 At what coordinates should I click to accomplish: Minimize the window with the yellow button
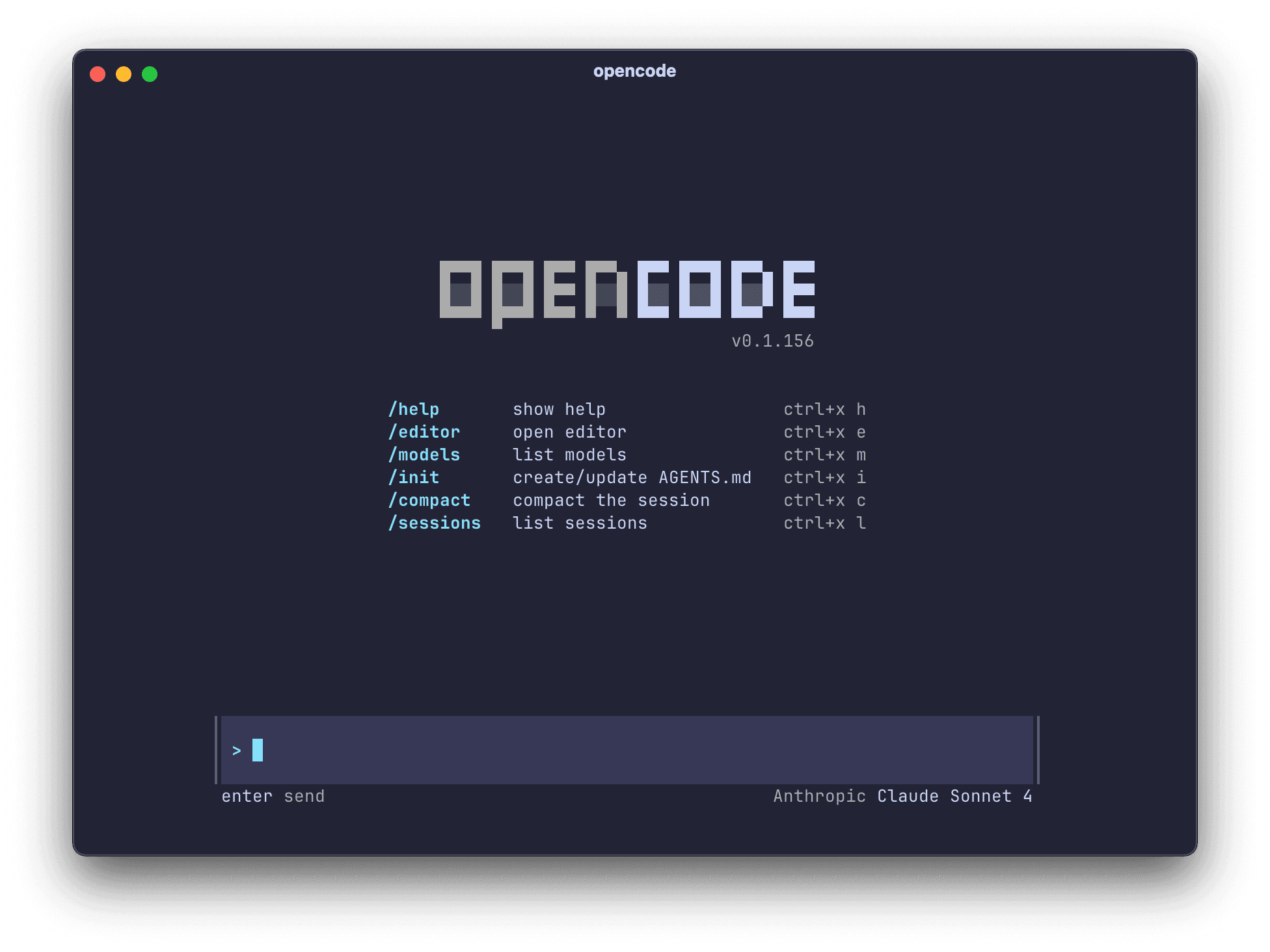[x=124, y=74]
